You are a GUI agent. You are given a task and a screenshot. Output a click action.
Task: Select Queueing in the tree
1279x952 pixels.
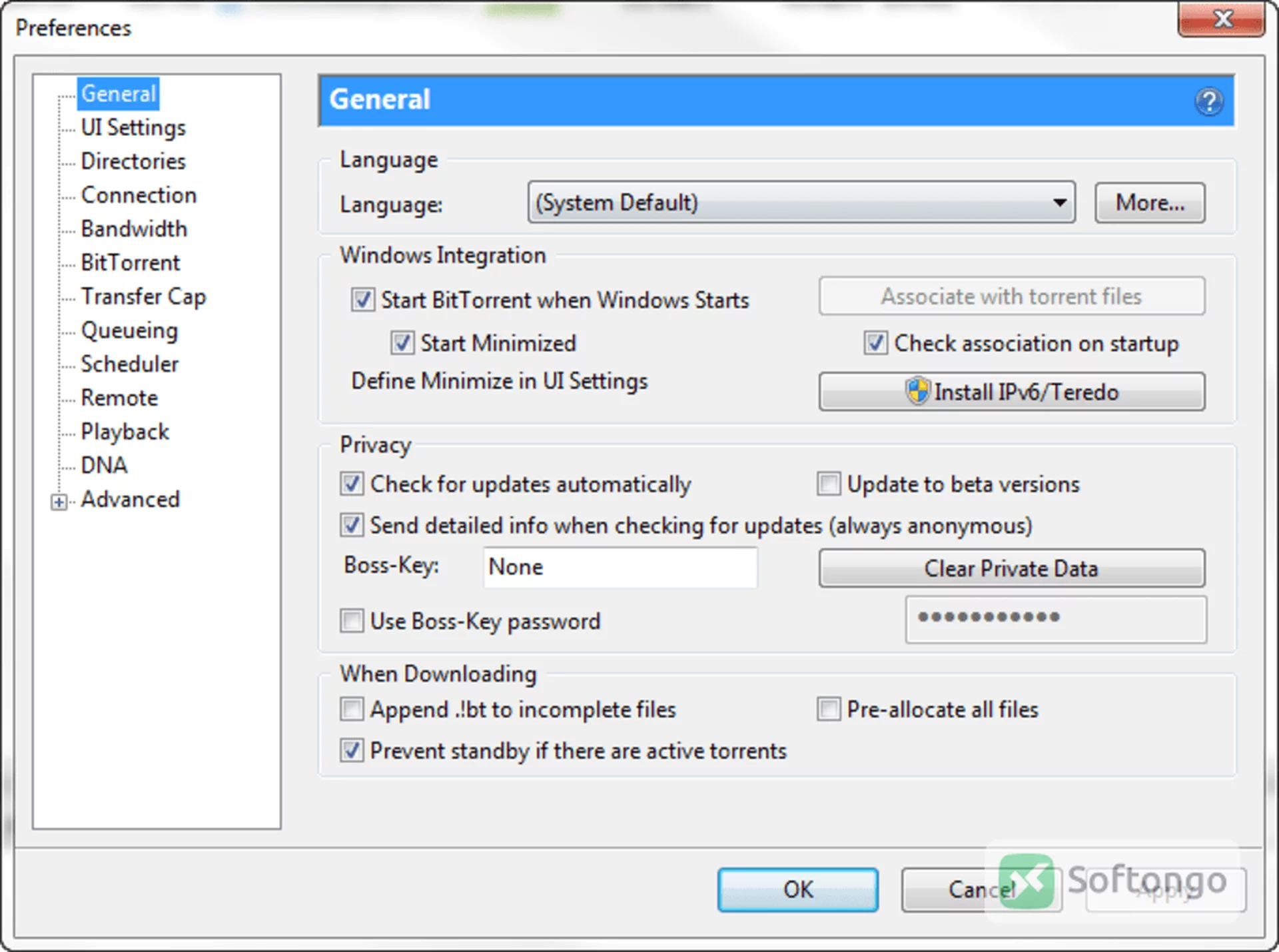[129, 330]
